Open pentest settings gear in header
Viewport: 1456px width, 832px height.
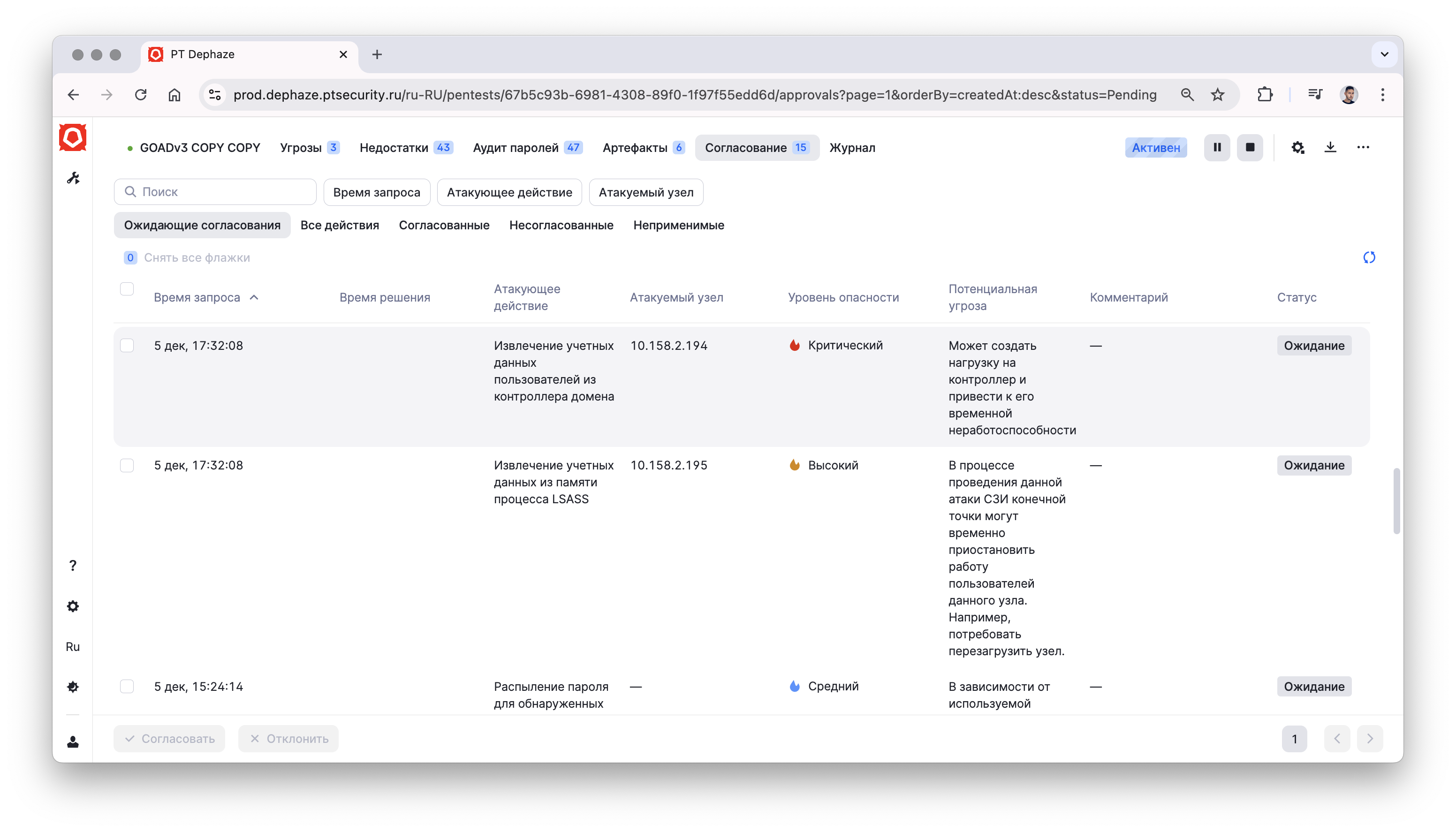[x=1297, y=147]
